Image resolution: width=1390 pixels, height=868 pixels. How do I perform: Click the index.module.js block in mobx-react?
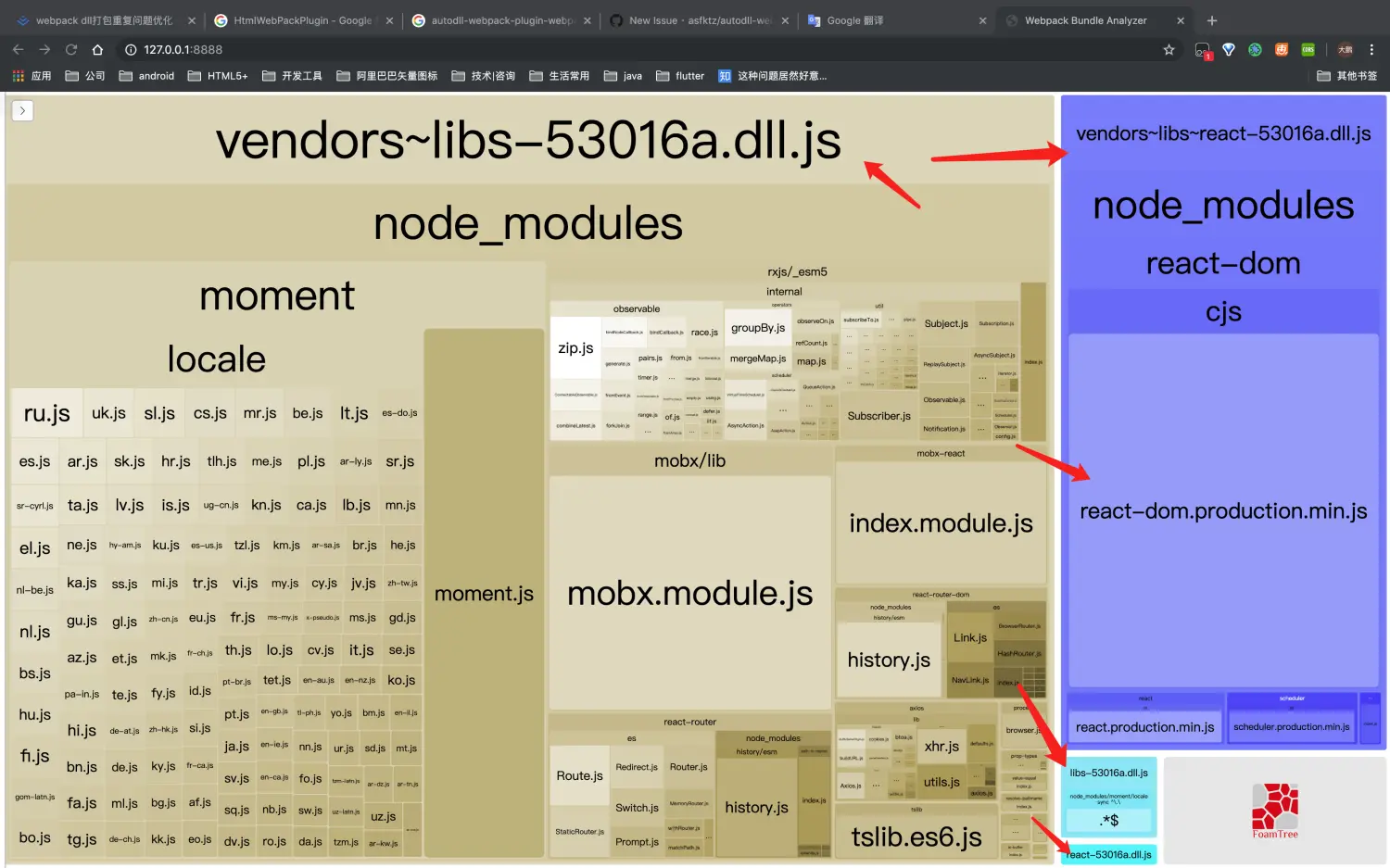click(941, 523)
